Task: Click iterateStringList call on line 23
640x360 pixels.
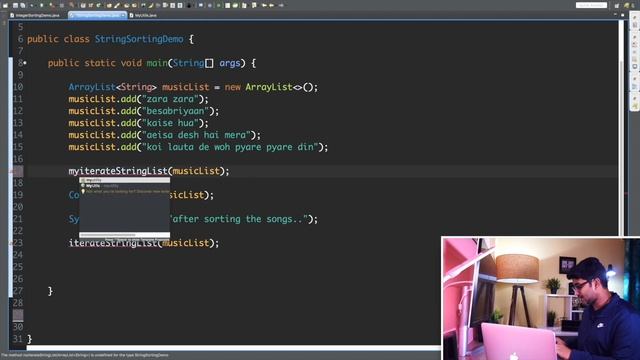Action: [113, 243]
